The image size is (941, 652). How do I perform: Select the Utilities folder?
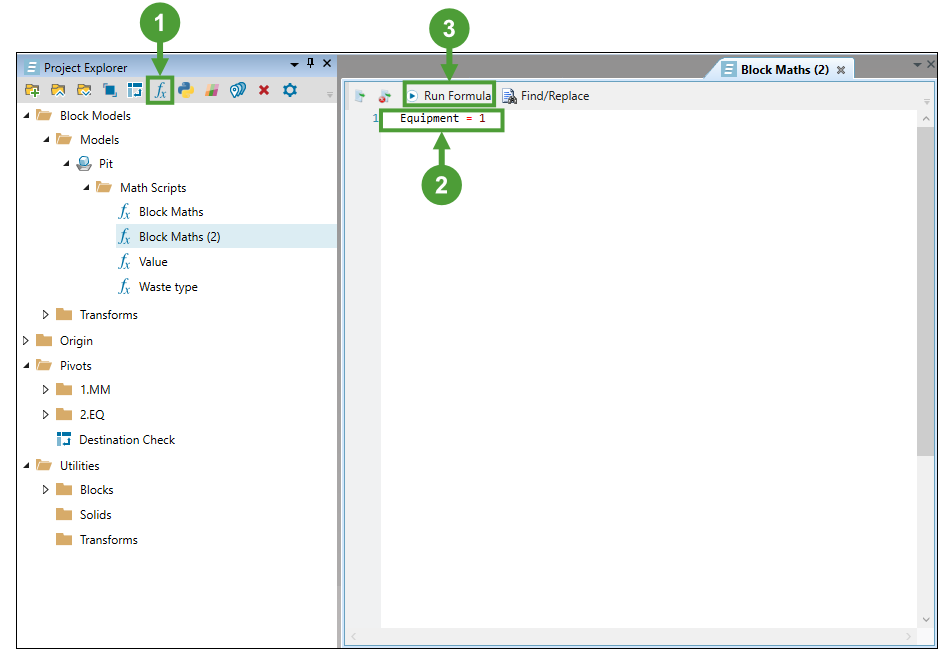79,465
